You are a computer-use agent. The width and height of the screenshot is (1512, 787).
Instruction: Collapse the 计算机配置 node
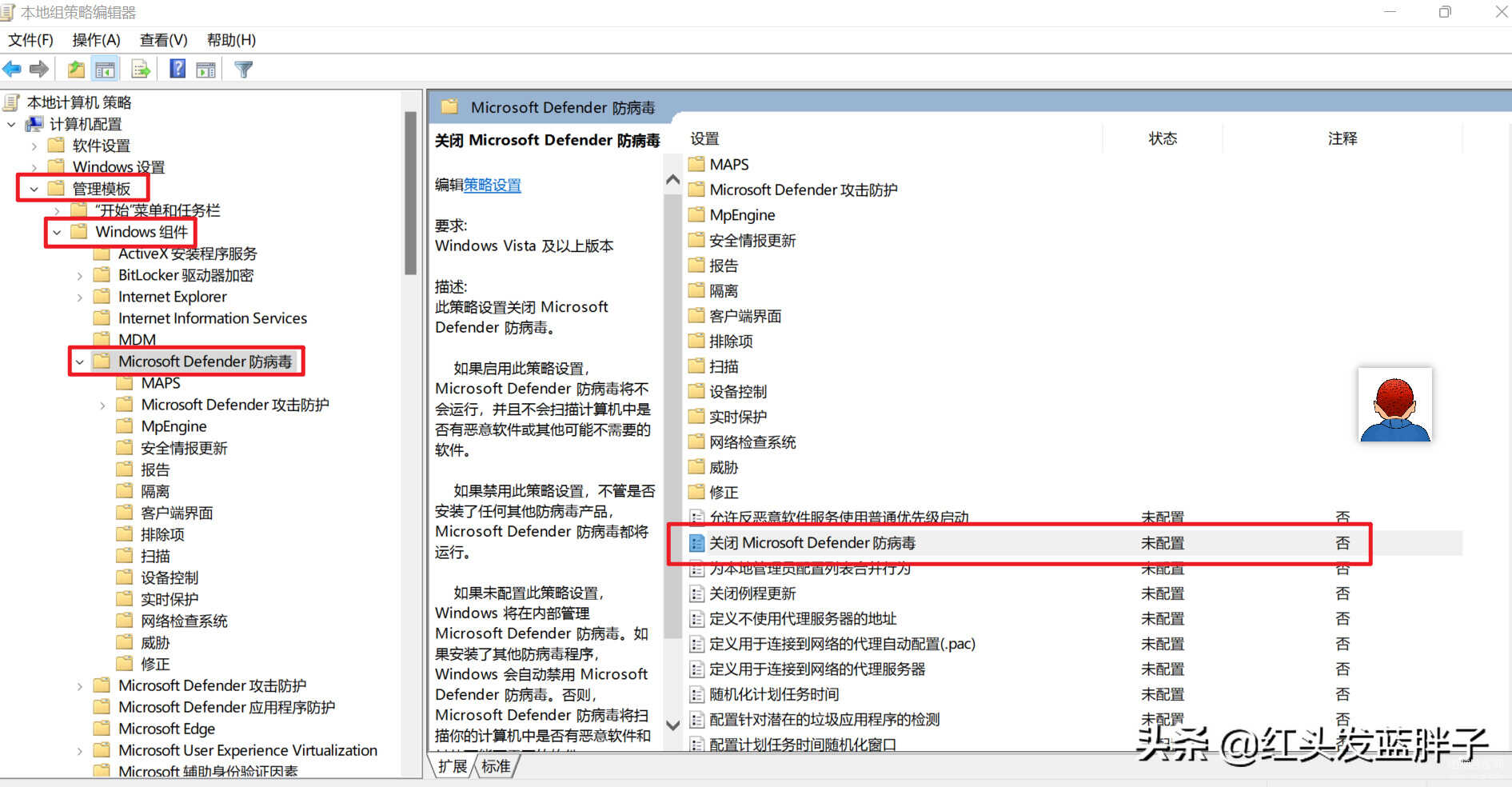click(x=11, y=124)
